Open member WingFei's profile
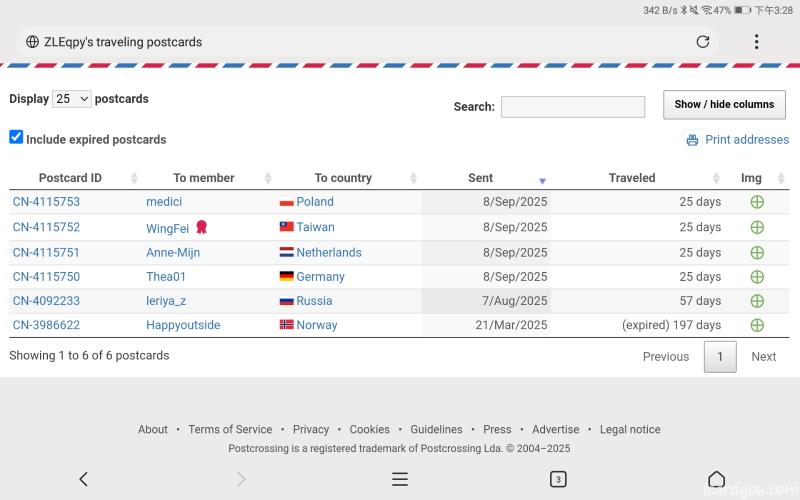The image size is (800, 500). 167,228
